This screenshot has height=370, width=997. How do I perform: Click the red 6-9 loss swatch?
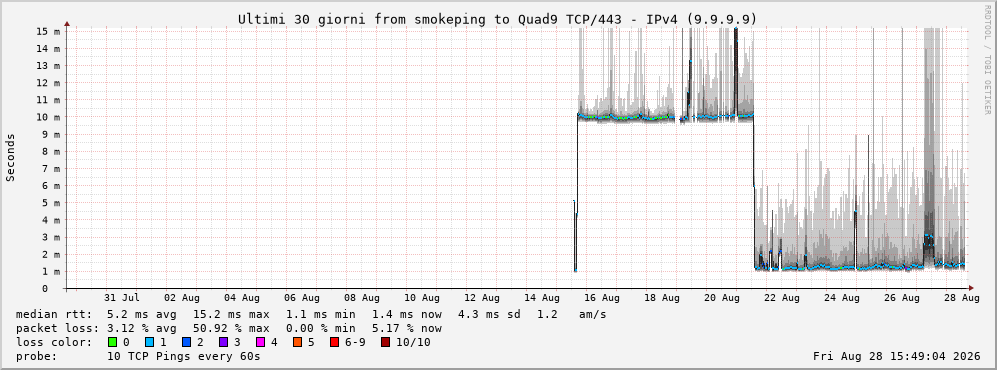click(x=334, y=343)
